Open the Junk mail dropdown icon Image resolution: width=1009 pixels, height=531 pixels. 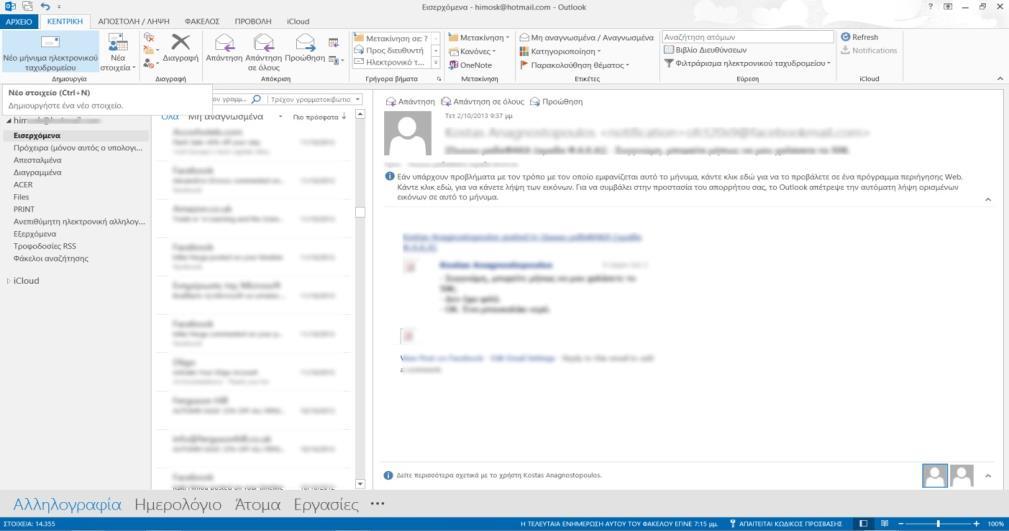pos(150,63)
